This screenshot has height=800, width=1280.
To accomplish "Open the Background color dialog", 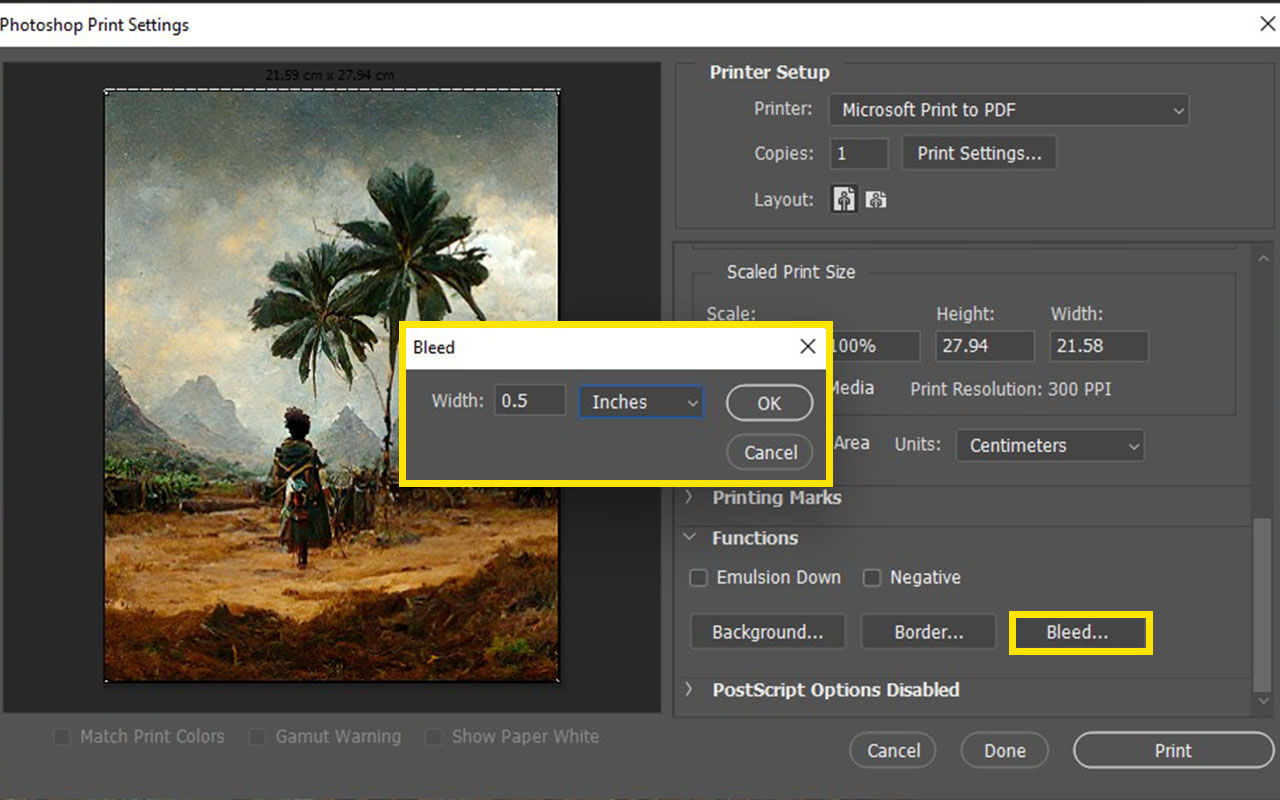I will [767, 631].
